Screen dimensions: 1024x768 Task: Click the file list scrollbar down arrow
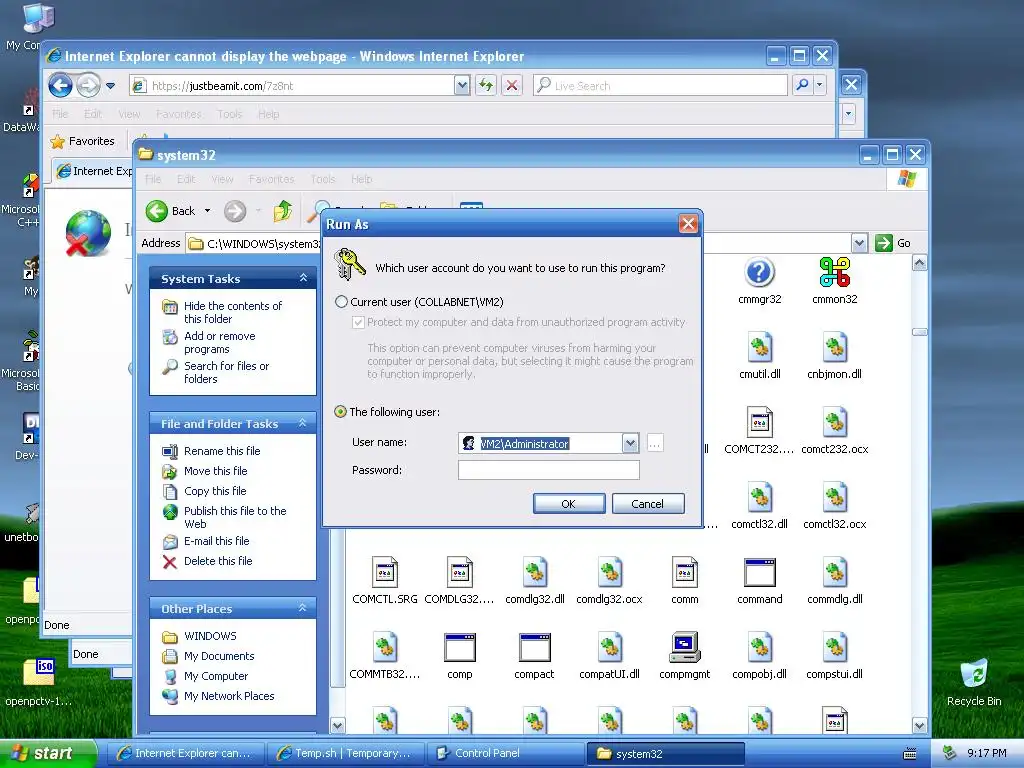(x=920, y=725)
